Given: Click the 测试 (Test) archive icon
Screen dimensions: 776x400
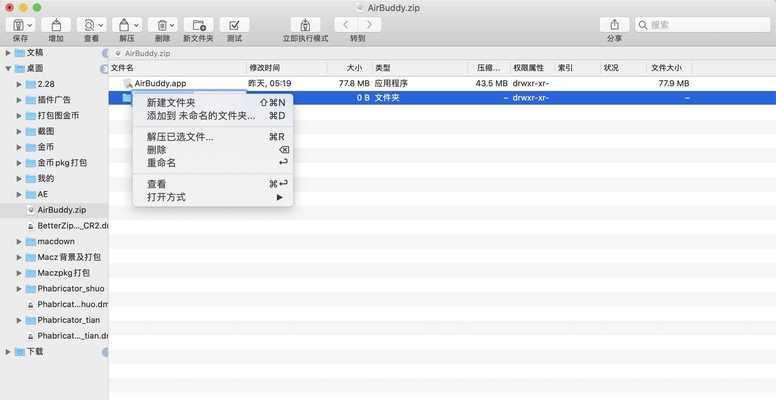Looking at the screenshot, I should [x=234, y=25].
